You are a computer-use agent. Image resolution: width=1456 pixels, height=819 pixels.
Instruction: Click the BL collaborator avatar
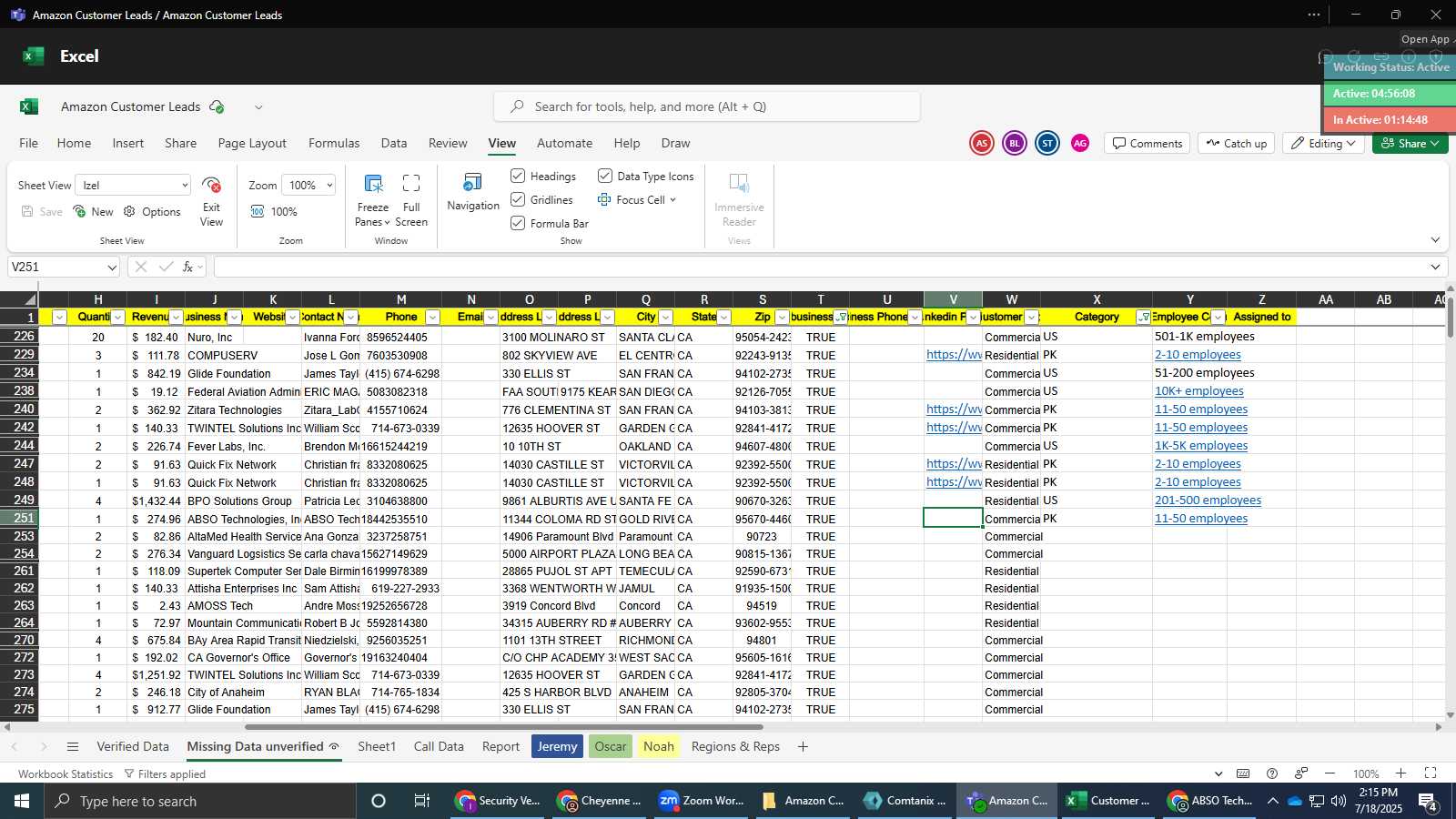point(1015,143)
